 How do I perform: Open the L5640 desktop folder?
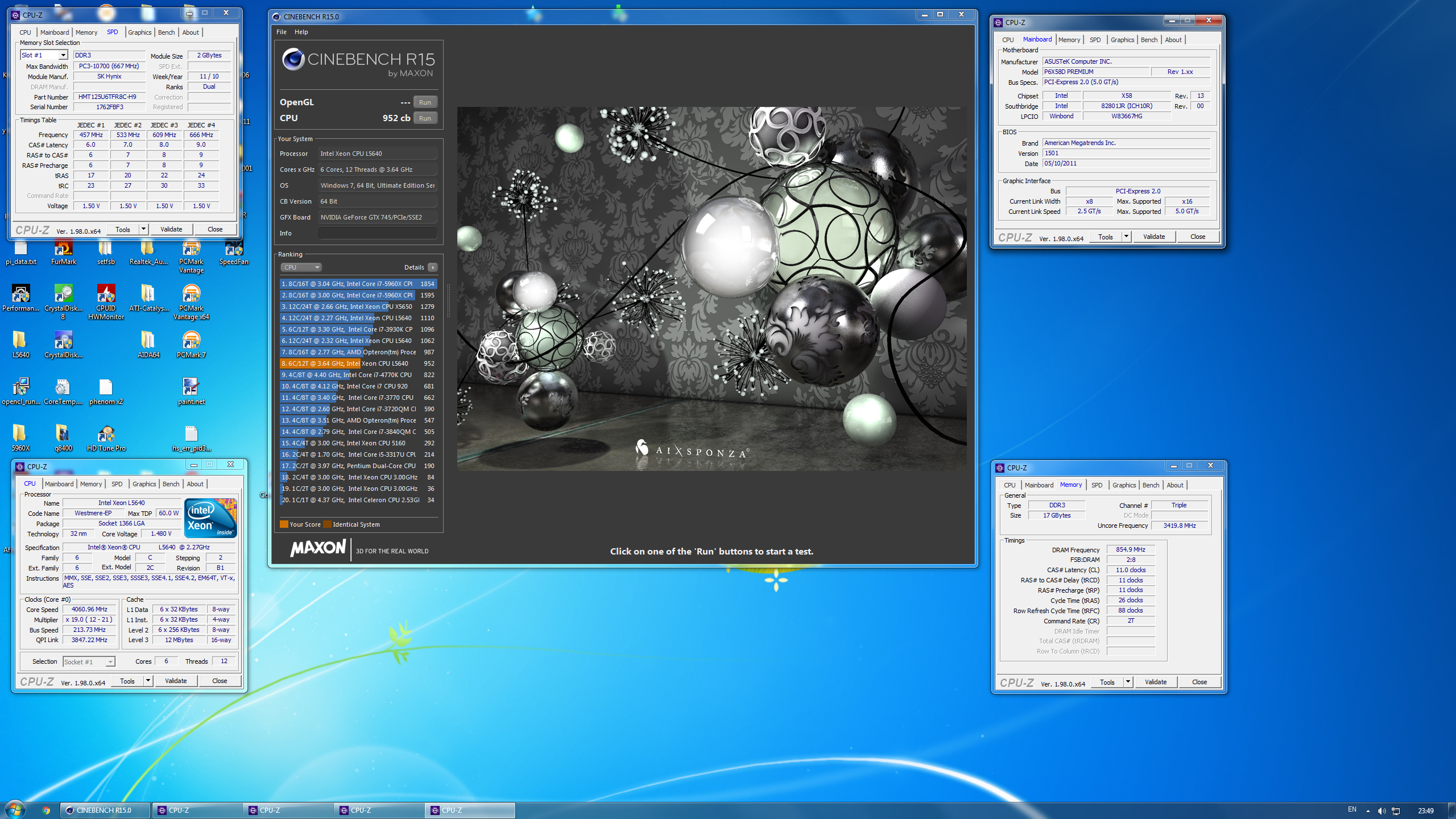(21, 345)
